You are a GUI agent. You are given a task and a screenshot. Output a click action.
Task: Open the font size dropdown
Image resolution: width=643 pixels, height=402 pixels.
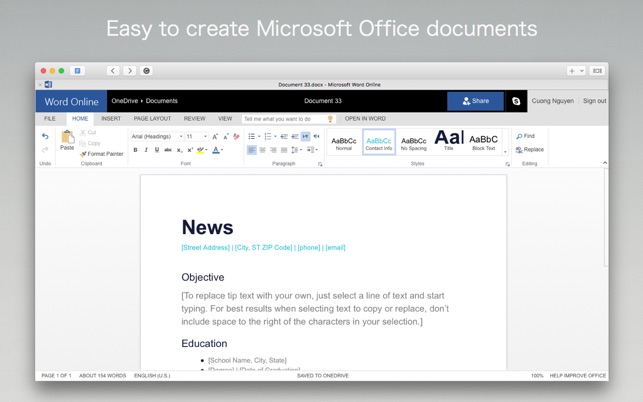(205, 136)
